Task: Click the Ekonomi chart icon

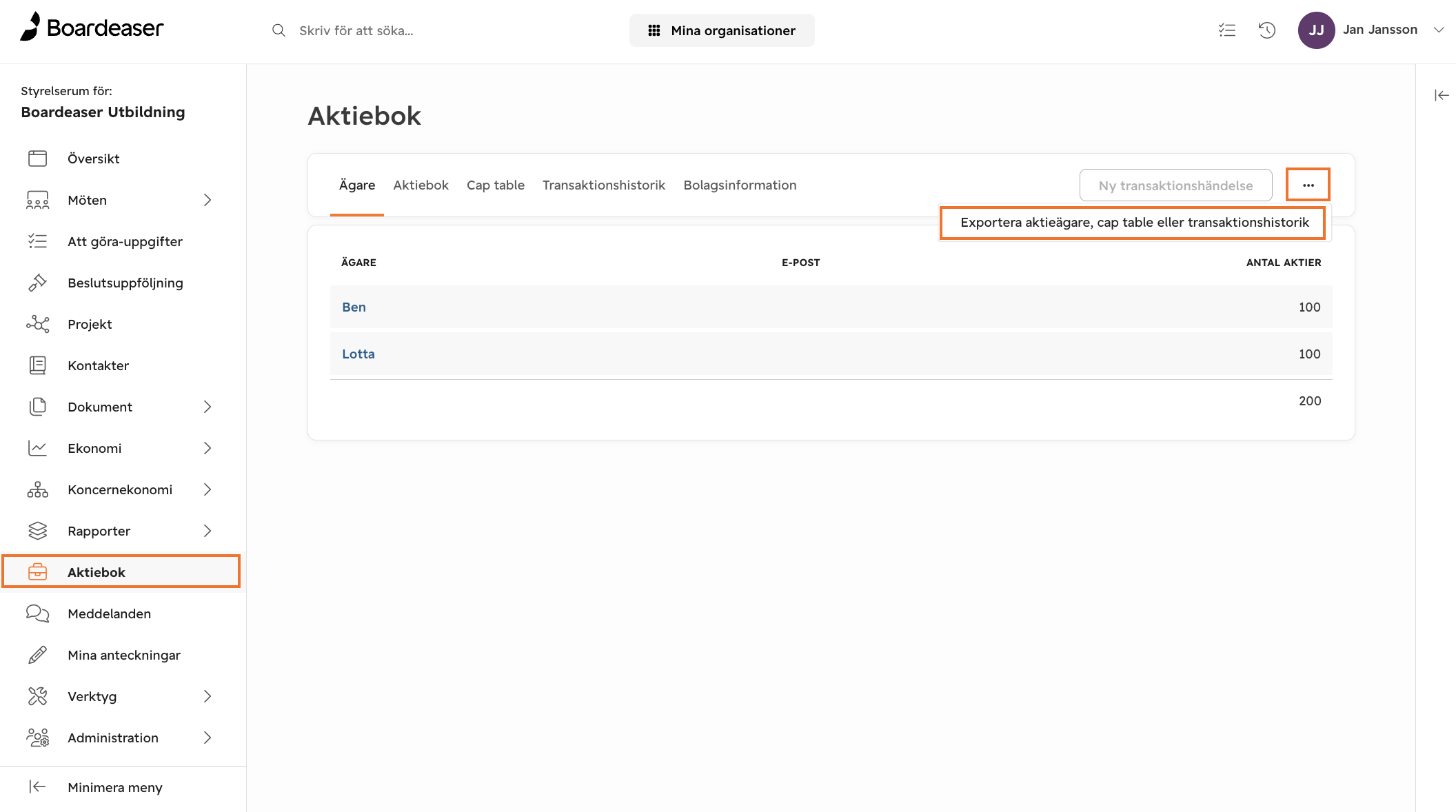Action: tap(37, 448)
